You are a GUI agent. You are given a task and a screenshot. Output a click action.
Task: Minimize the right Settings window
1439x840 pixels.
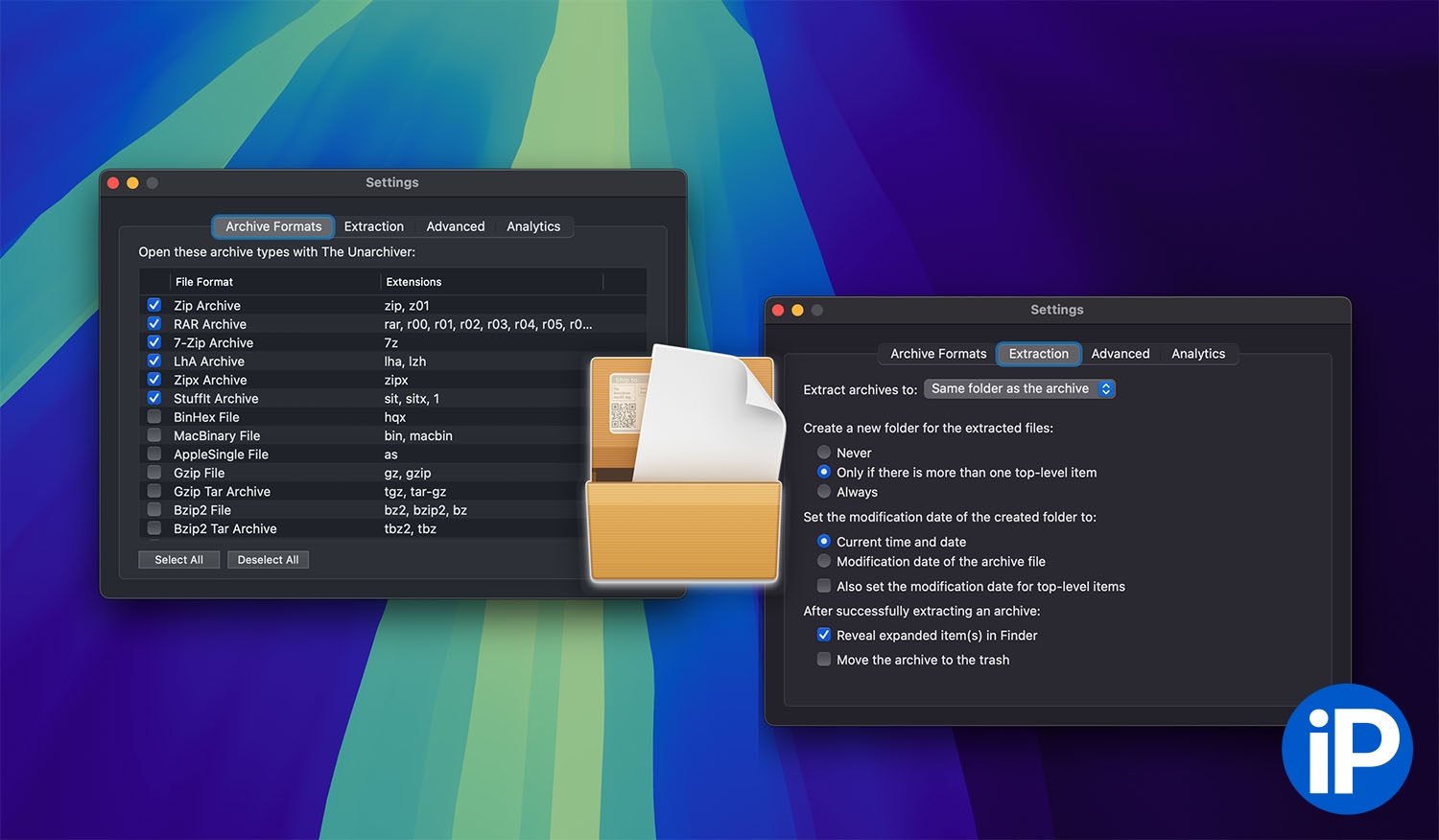tap(797, 310)
